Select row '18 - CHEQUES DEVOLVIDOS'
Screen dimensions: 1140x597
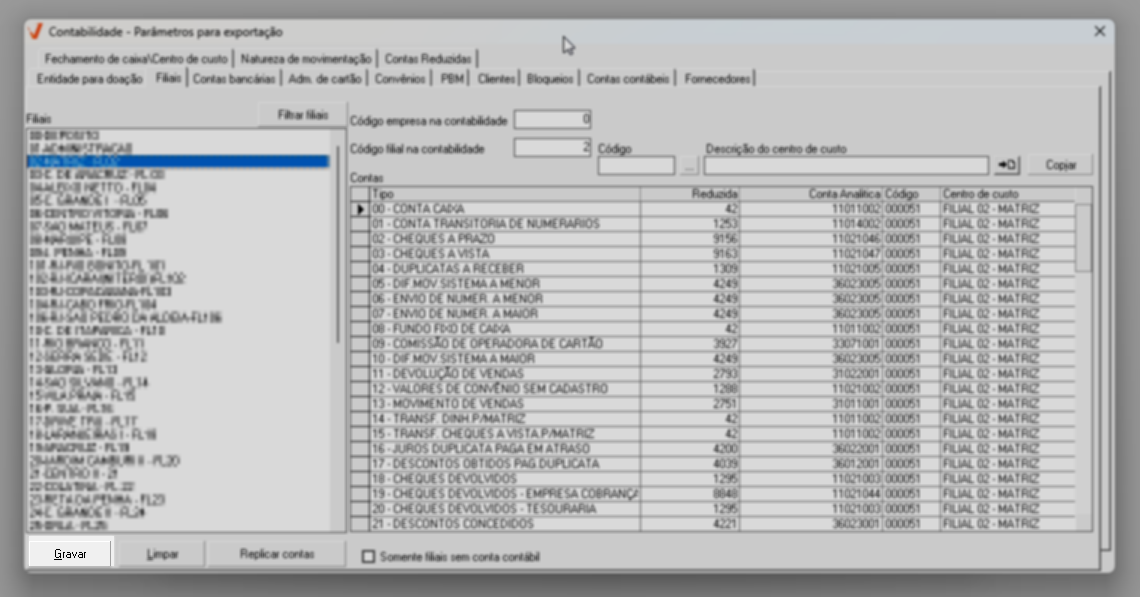(712, 478)
